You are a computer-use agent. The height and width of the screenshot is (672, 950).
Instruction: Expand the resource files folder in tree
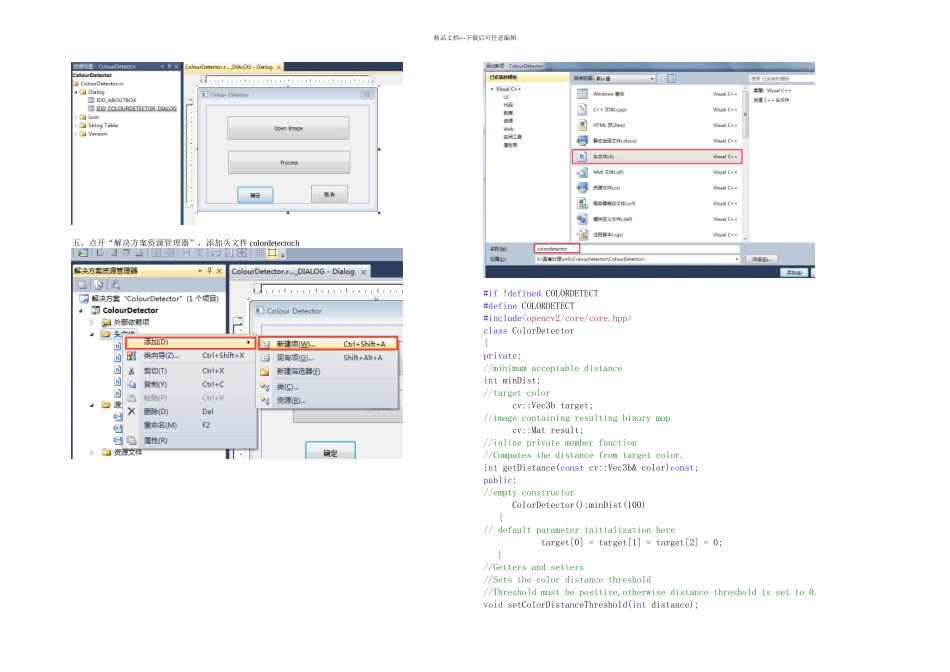[x=92, y=452]
